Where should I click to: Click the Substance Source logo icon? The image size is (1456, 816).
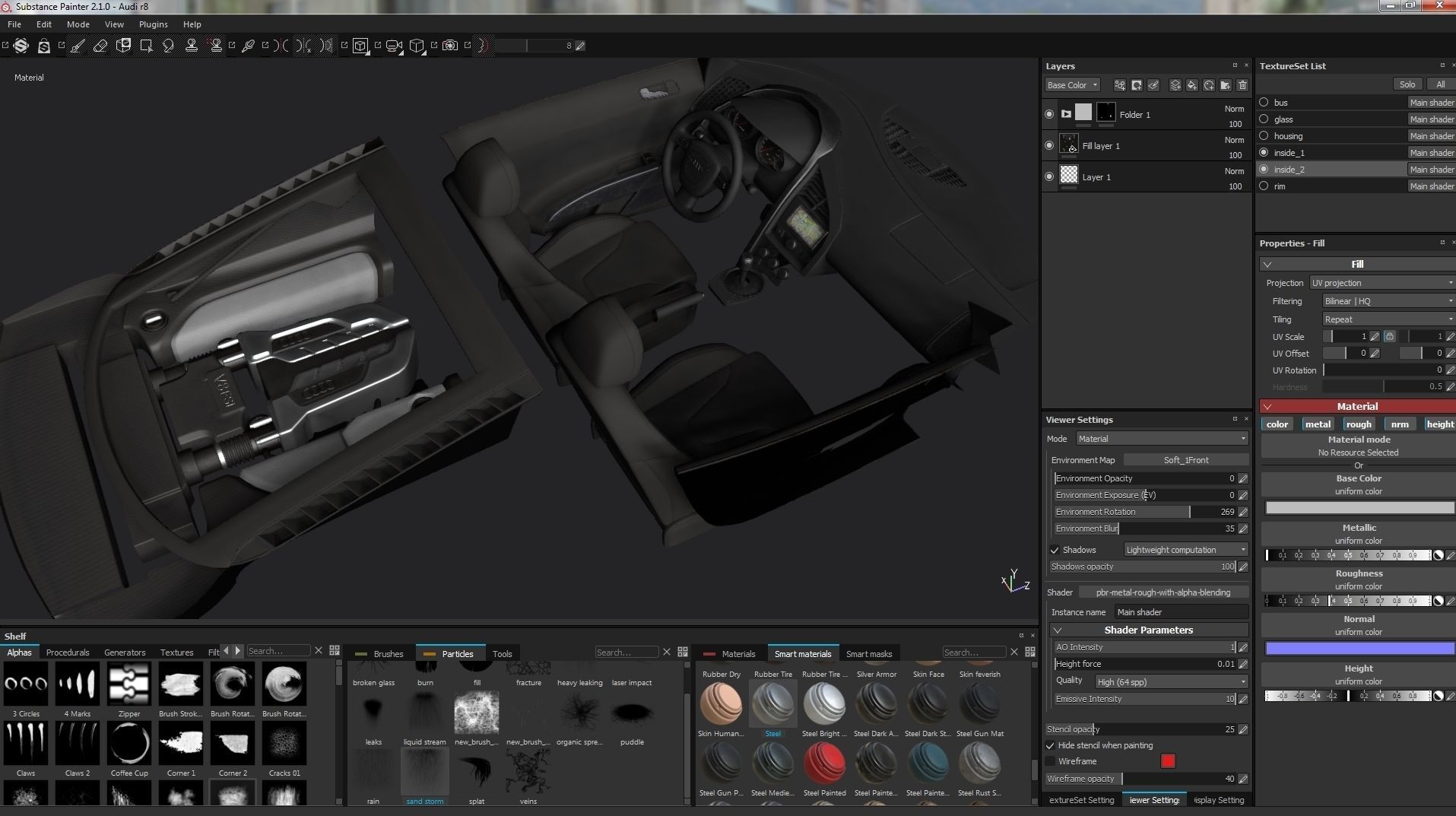pos(21,46)
